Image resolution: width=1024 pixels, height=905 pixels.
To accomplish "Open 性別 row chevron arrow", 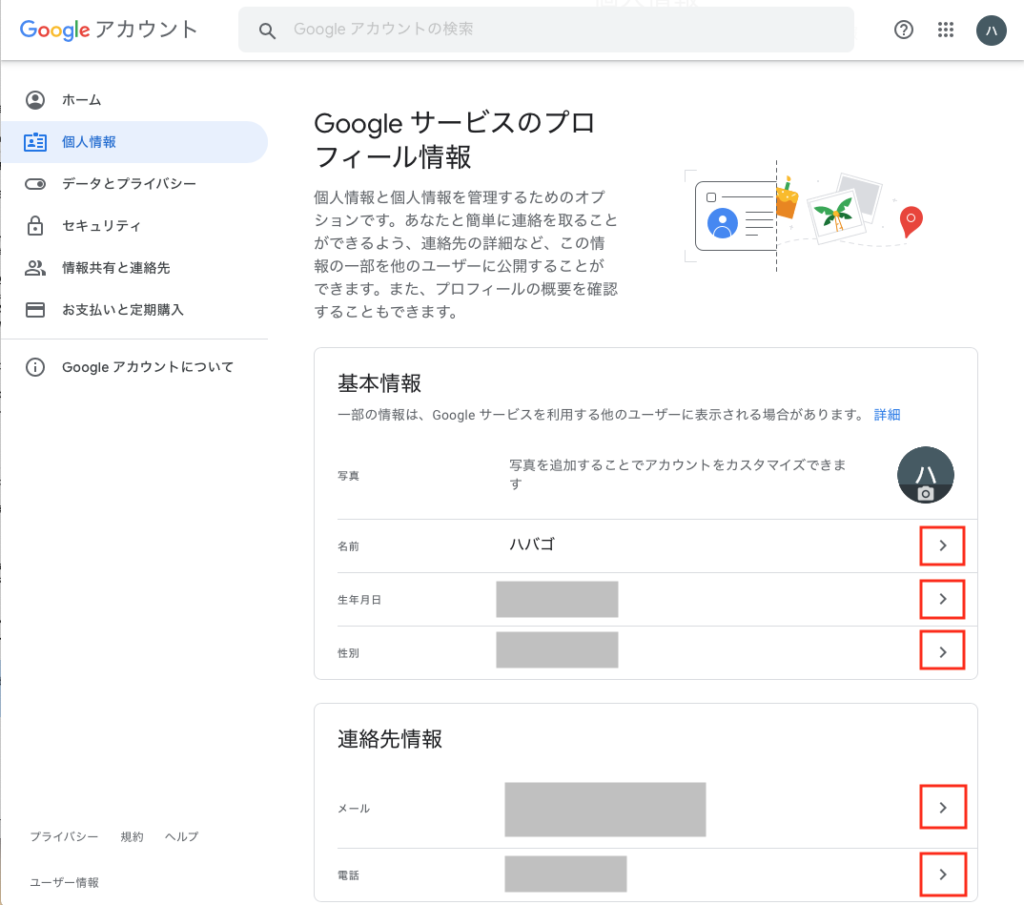I will 942,652.
